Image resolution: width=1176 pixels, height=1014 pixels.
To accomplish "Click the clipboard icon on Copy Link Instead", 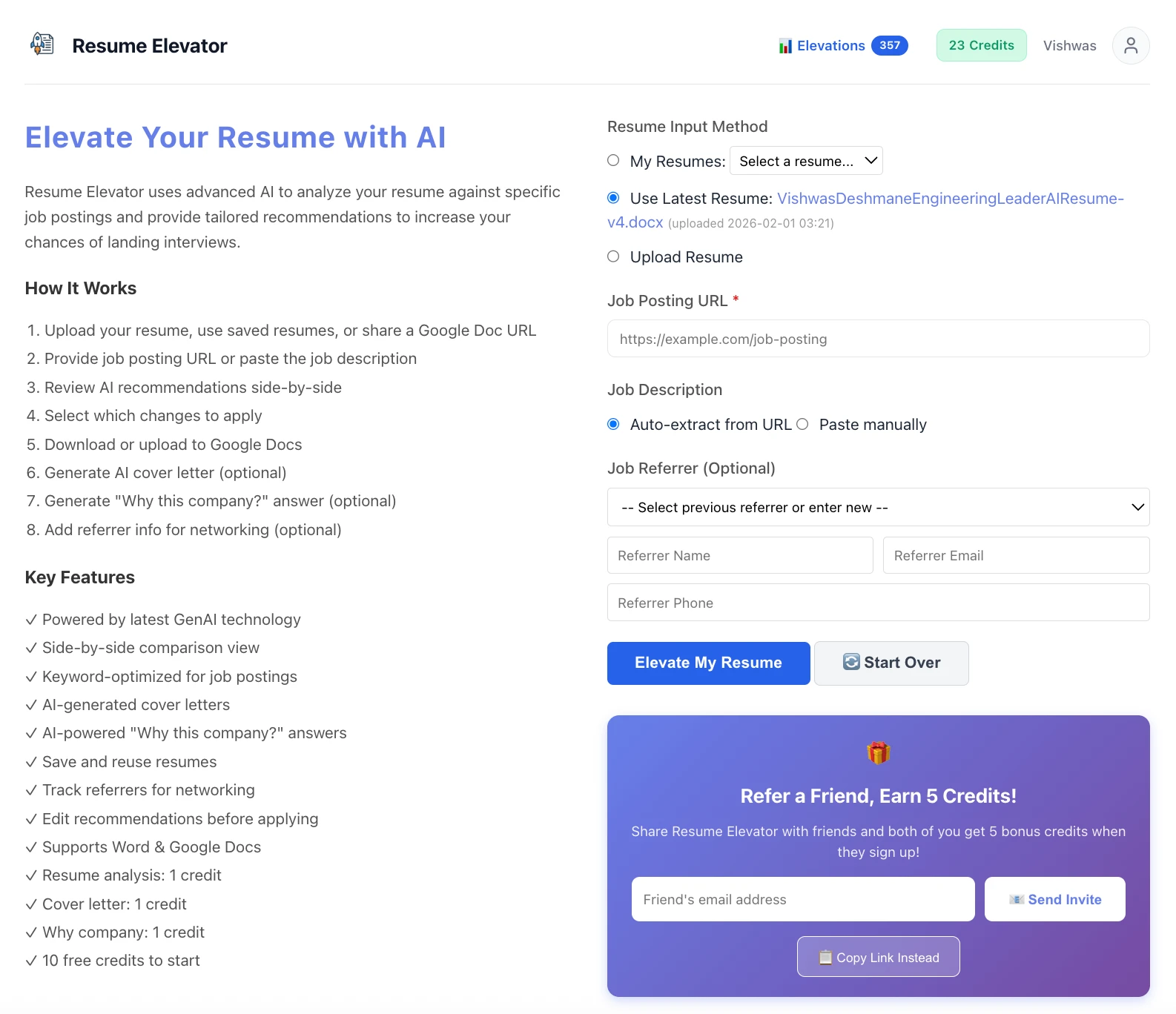I will tap(825, 957).
